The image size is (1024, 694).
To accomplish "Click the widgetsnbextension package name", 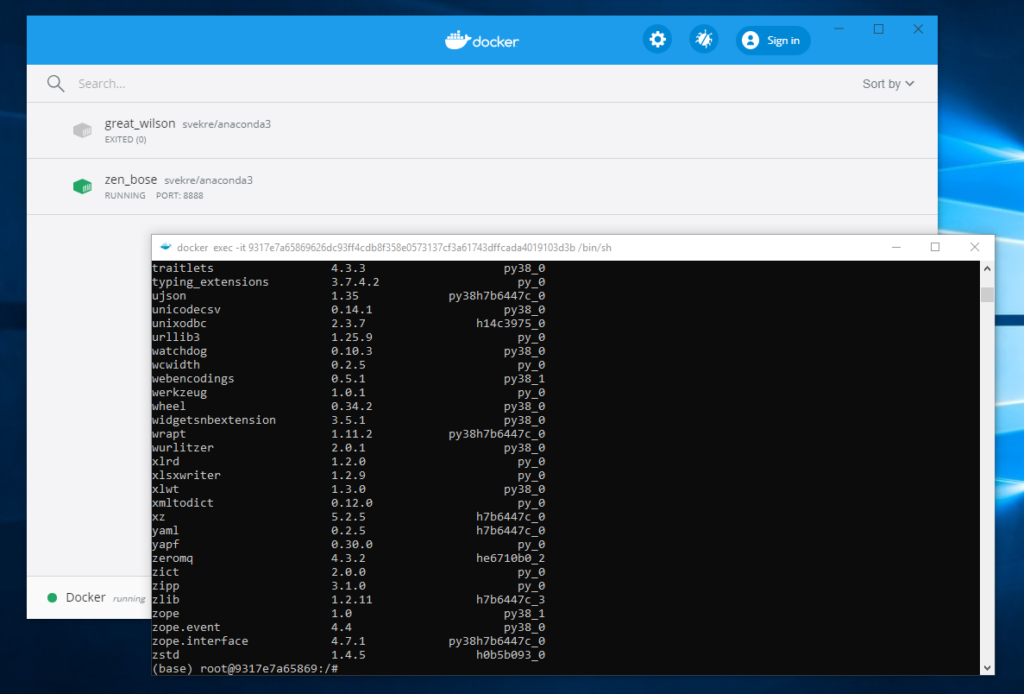I will pyautogui.click(x=214, y=420).
